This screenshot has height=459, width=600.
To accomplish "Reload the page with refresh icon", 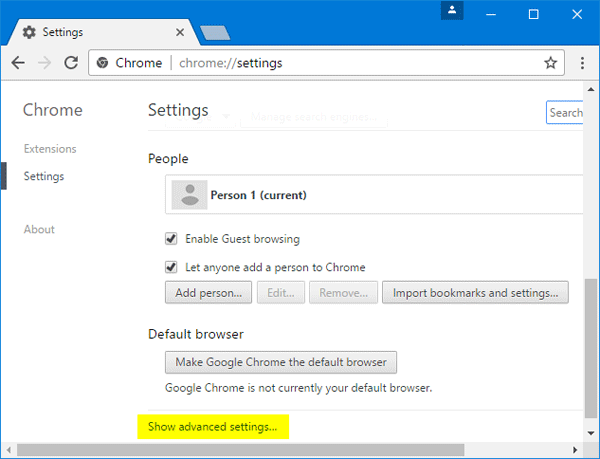I will (x=71, y=63).
